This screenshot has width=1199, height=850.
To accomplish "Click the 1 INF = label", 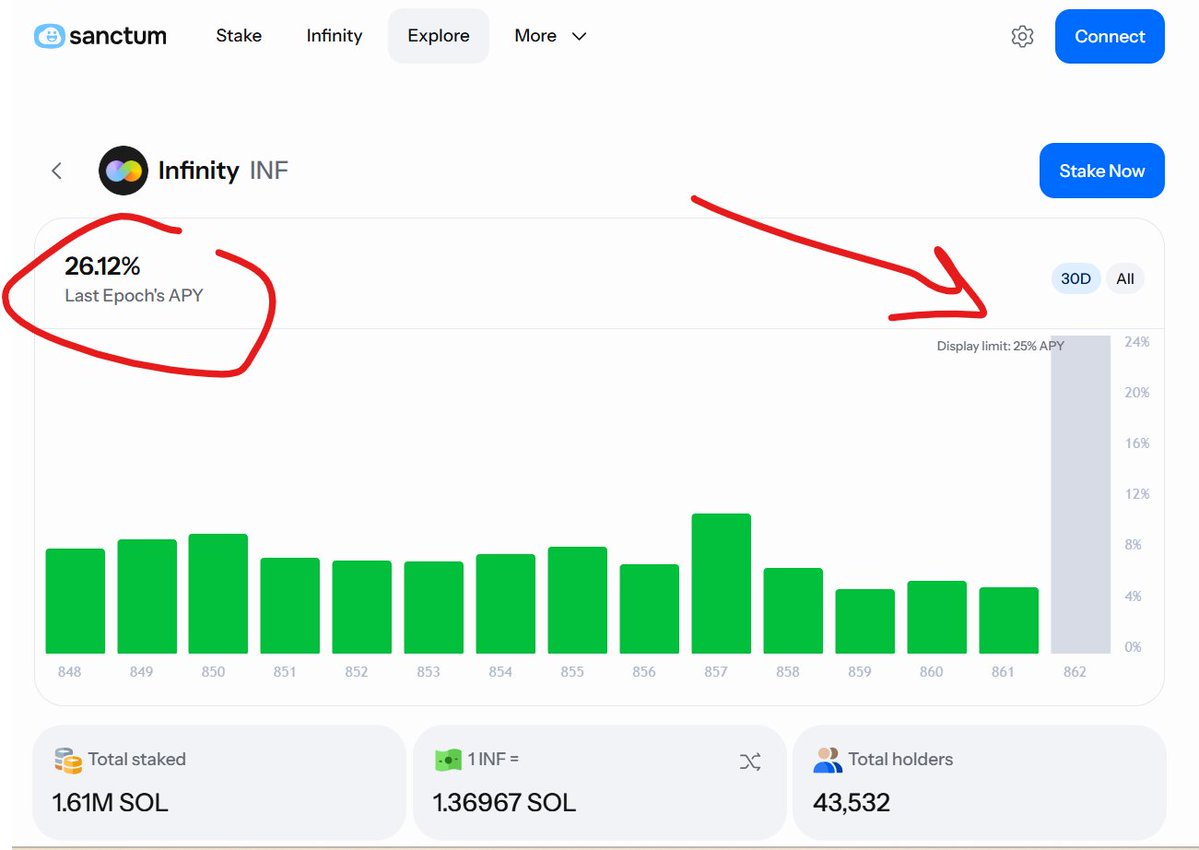I will pos(493,759).
